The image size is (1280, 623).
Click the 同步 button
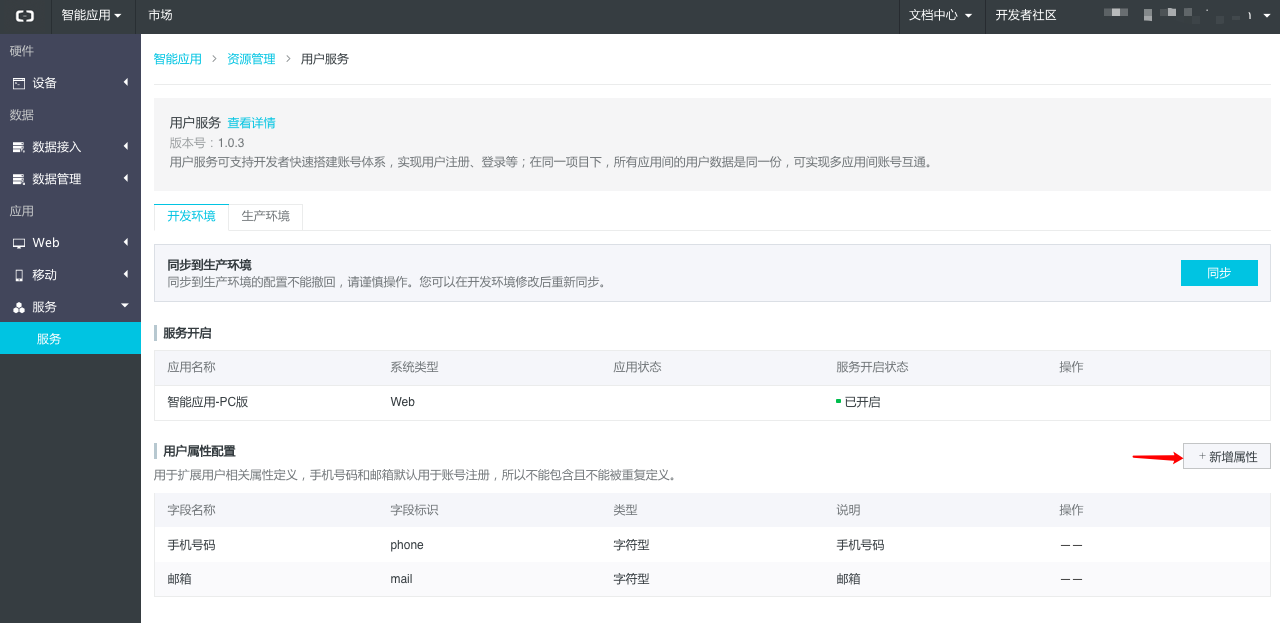pyautogui.click(x=1218, y=273)
